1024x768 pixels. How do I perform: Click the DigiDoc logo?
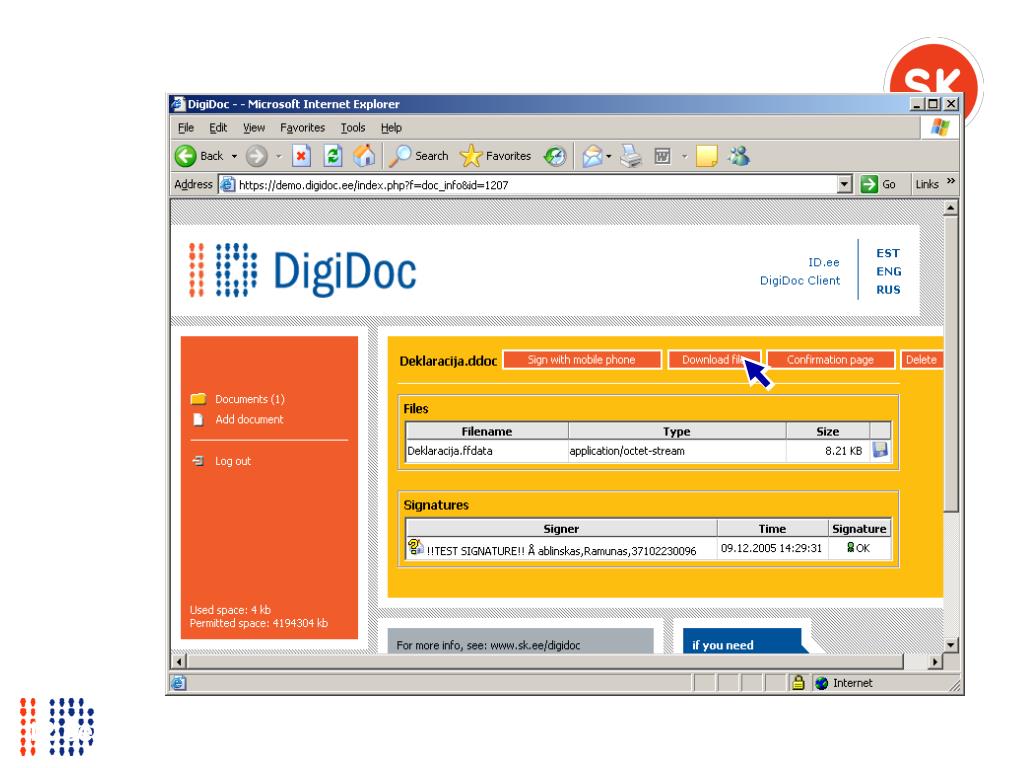[302, 270]
